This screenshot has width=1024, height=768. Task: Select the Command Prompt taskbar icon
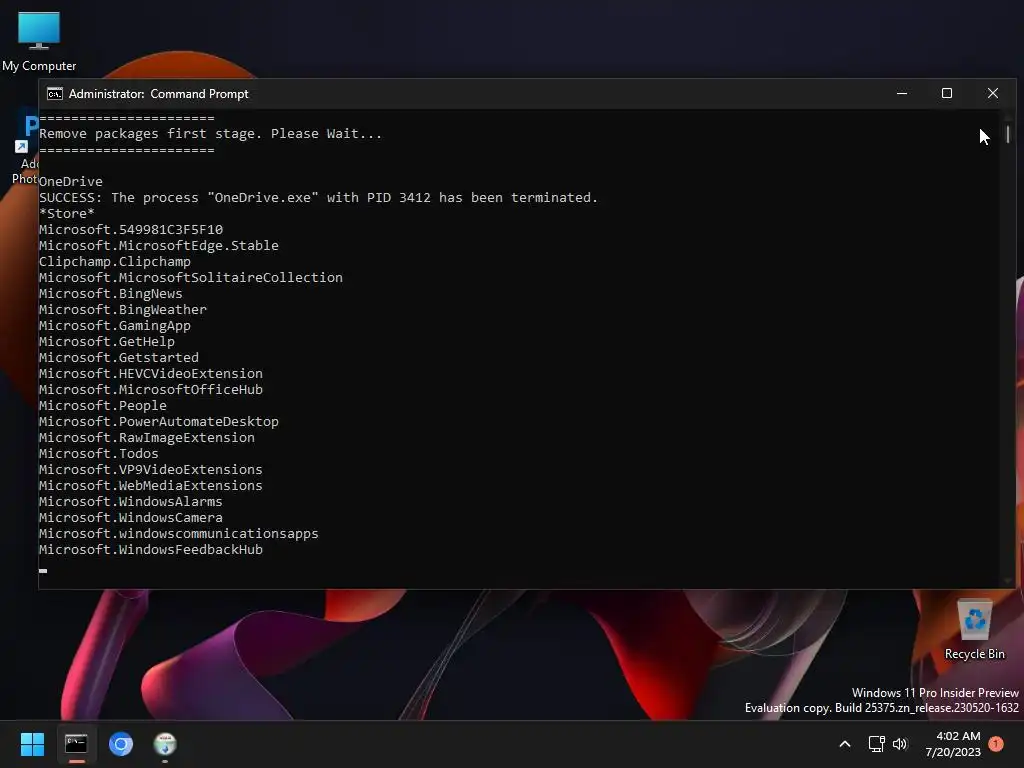(76, 744)
